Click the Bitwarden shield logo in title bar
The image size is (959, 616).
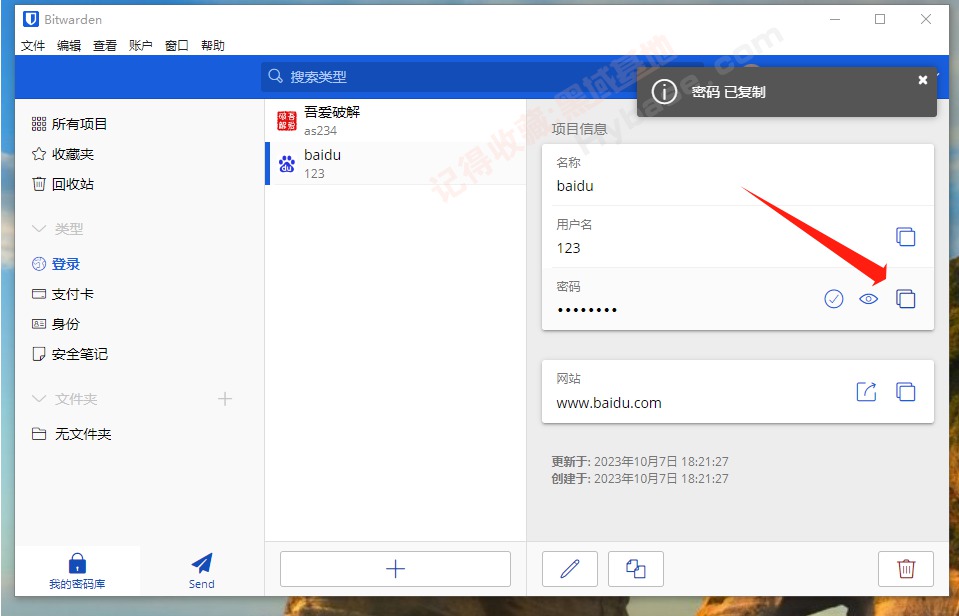click(x=31, y=19)
